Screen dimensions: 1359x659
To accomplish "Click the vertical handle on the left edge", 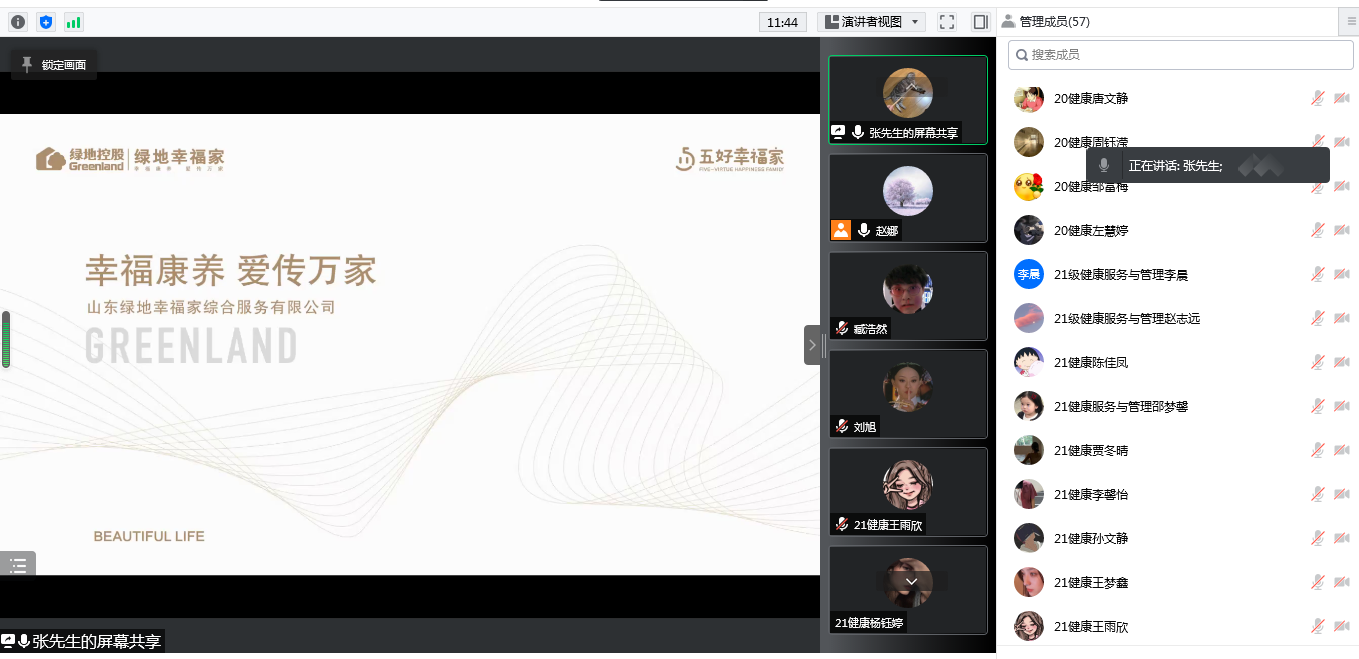I will (6, 340).
